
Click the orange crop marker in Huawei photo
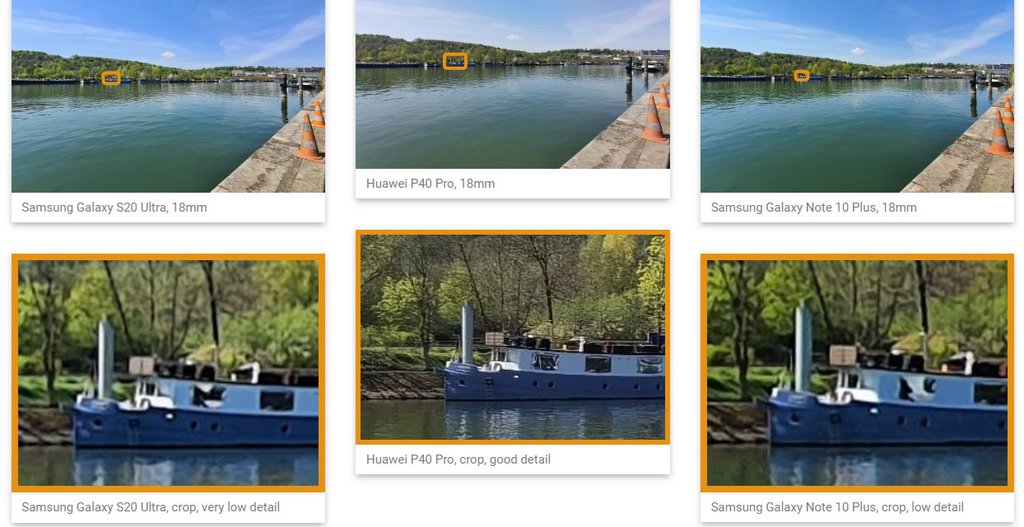(455, 61)
